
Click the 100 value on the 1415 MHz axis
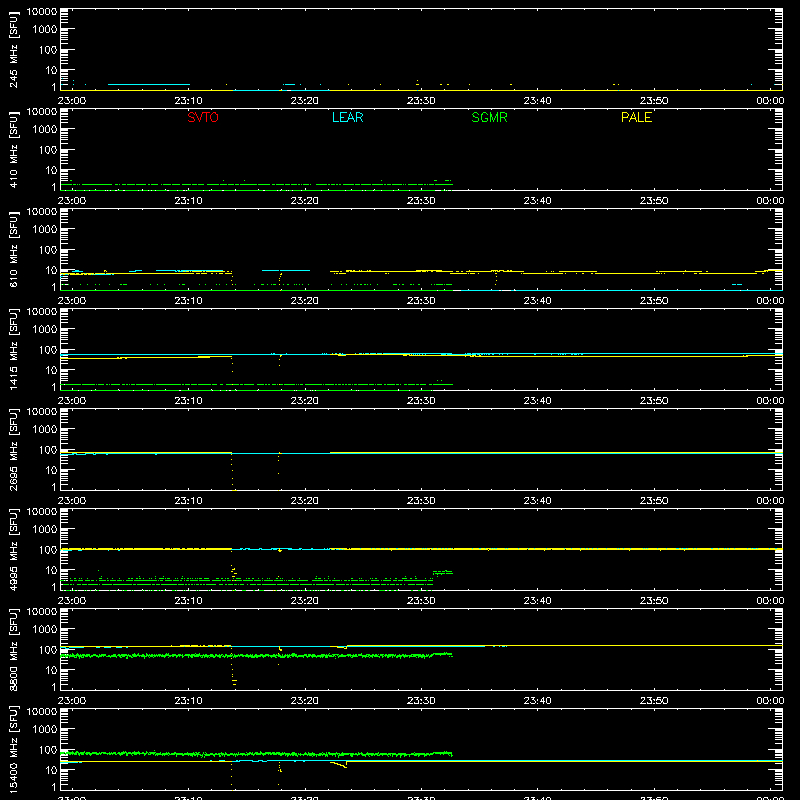(48, 349)
